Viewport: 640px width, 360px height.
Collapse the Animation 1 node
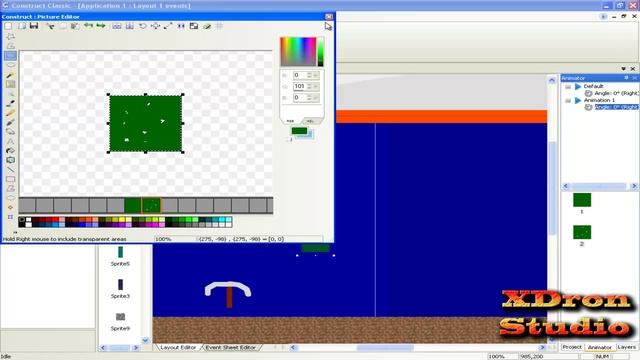[x=568, y=100]
